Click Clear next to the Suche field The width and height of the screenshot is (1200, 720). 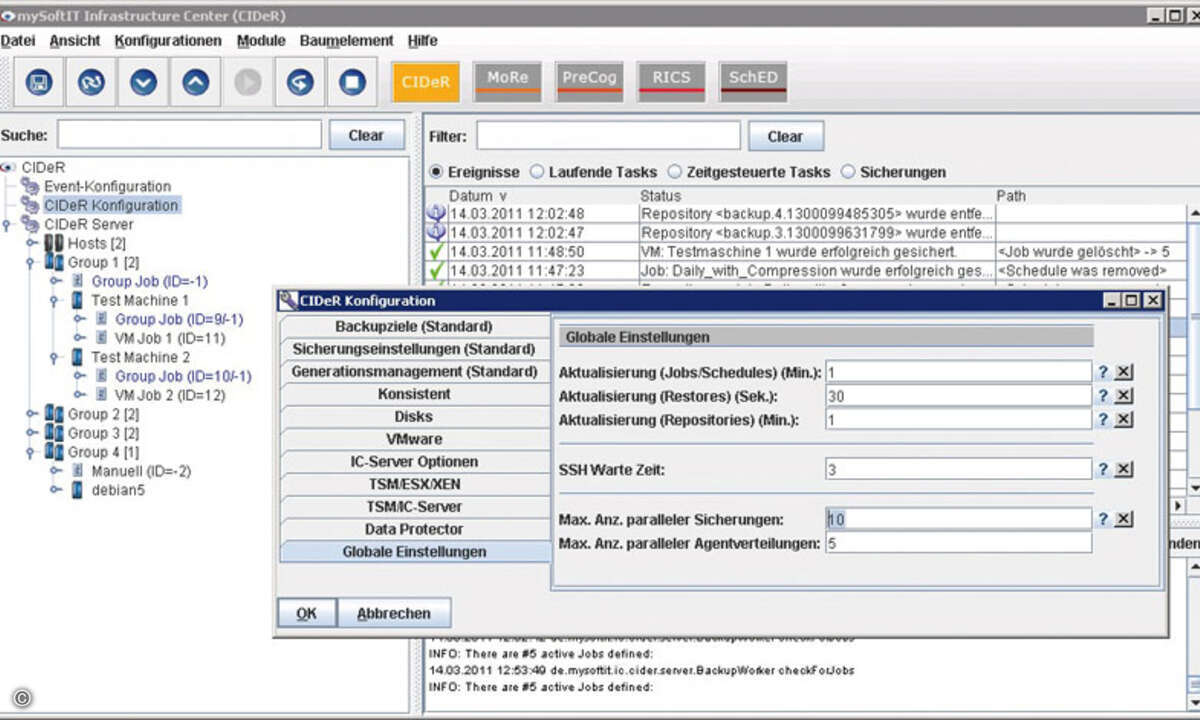coord(366,135)
